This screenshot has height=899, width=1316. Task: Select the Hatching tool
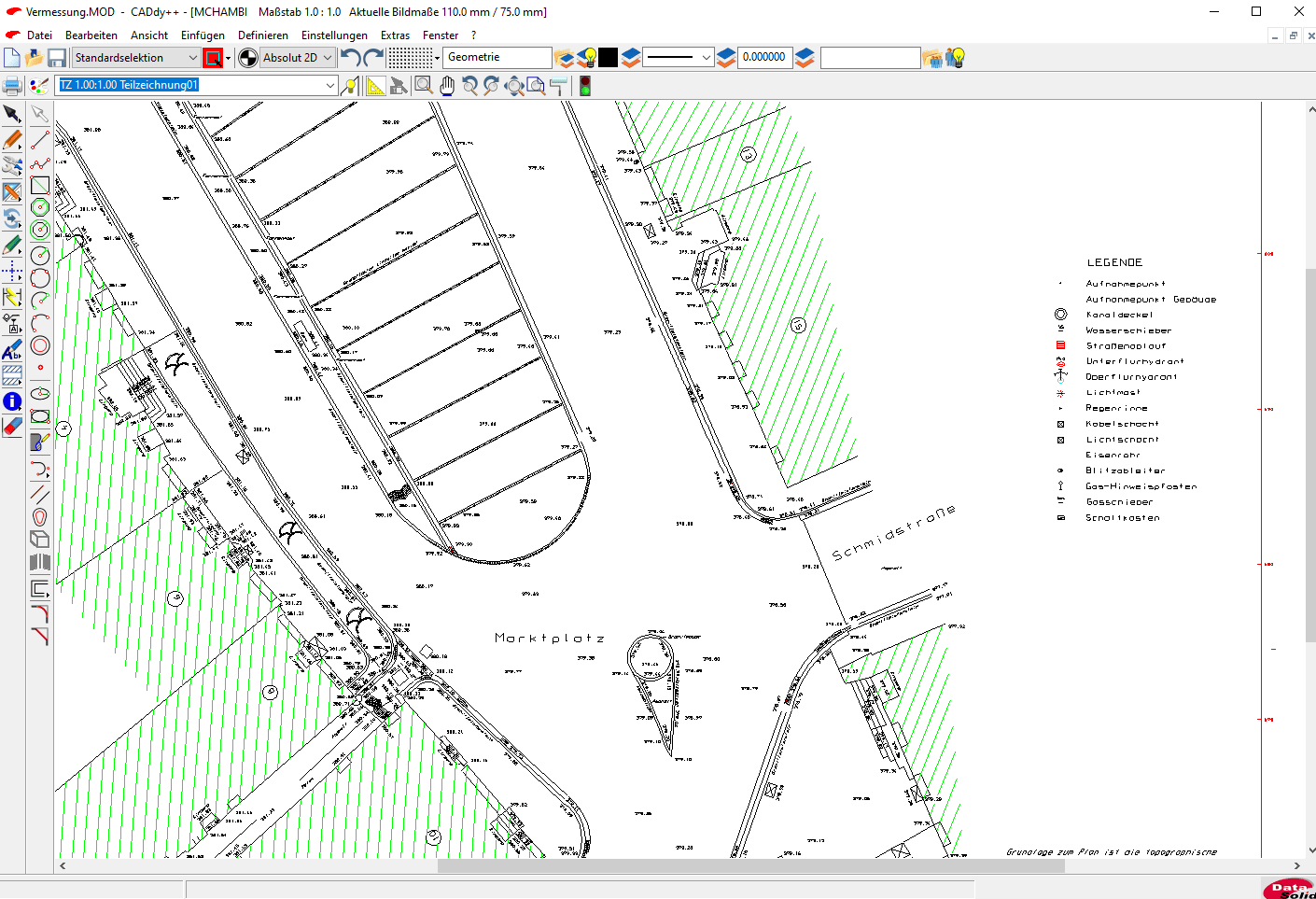(x=12, y=375)
